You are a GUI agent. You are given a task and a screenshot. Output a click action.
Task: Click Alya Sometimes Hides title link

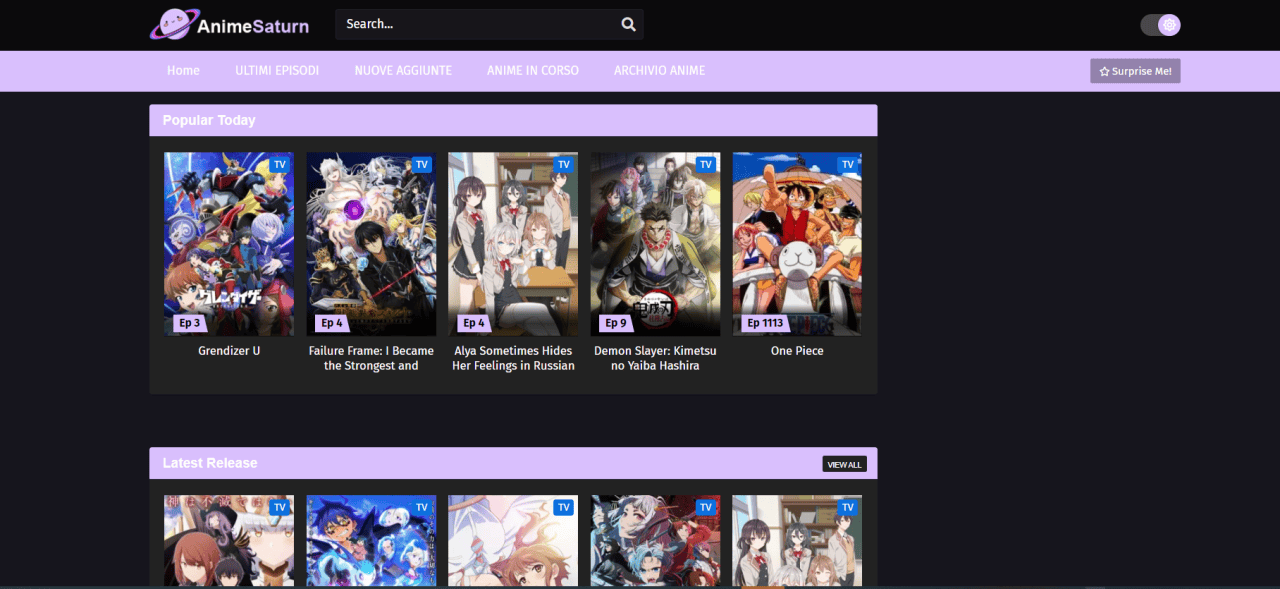513,358
